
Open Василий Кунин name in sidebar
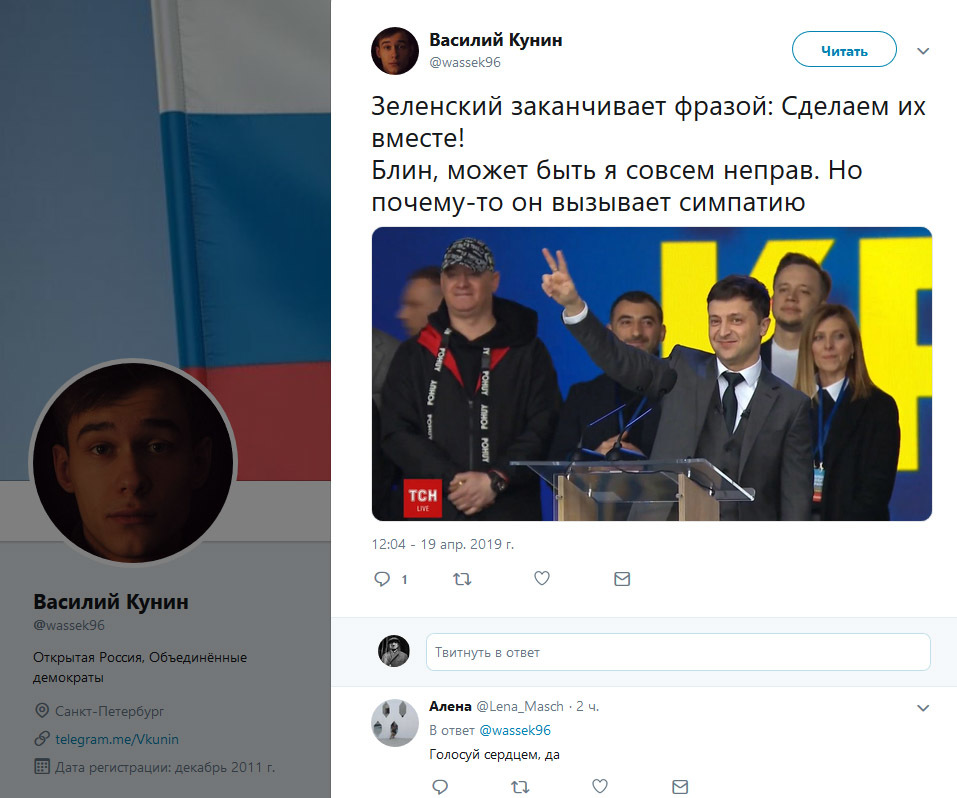(110, 602)
